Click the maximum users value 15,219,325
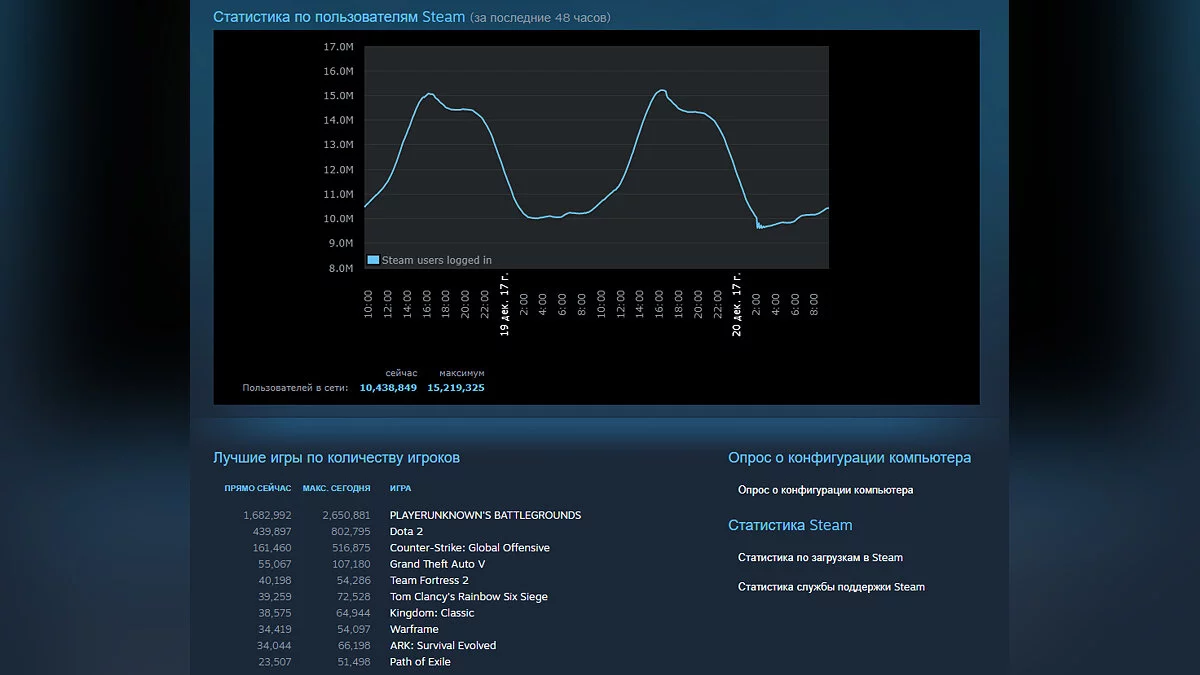 click(x=455, y=387)
